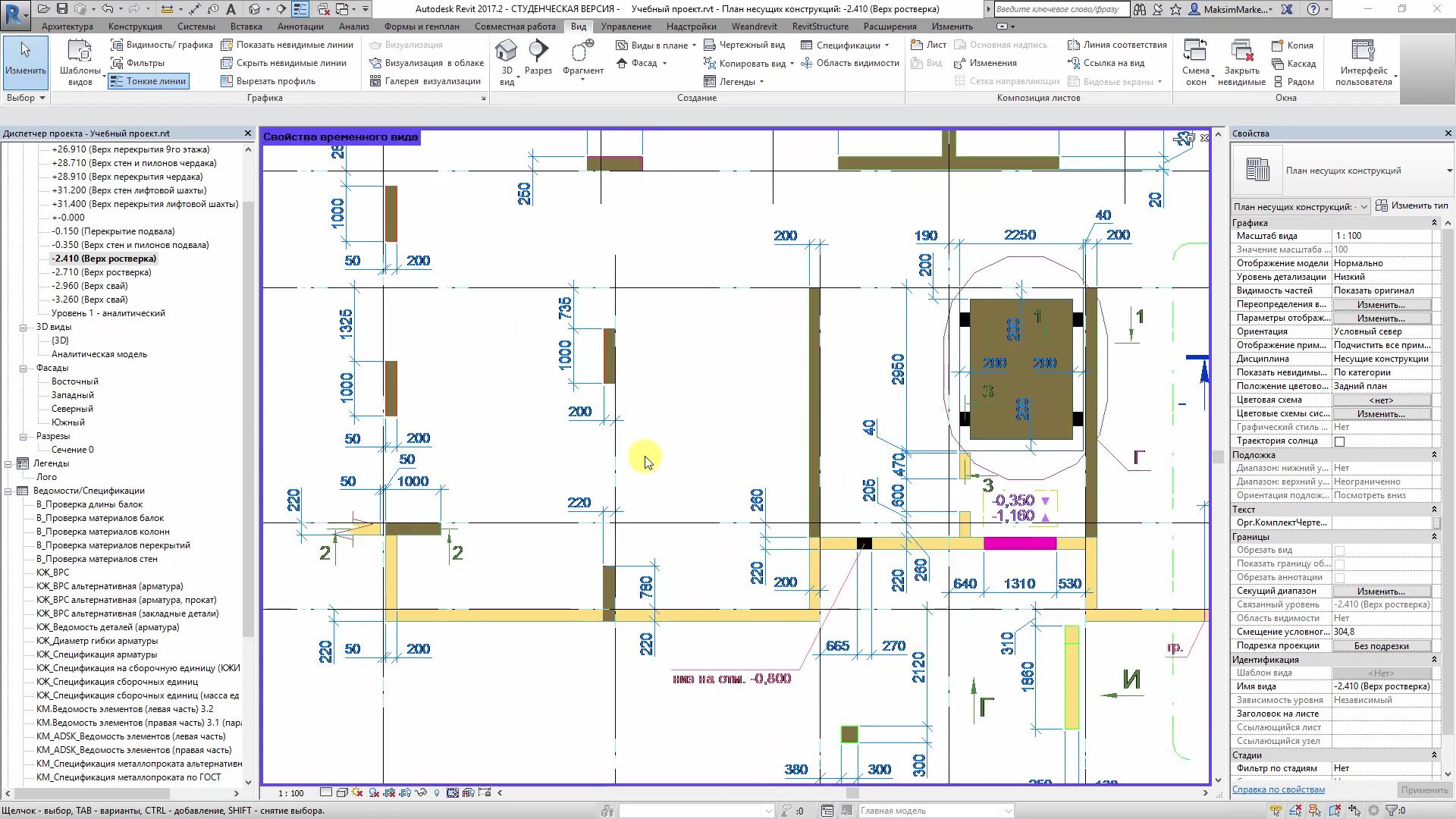The height and width of the screenshot is (819, 1456).
Task: Click Закрыть невидимые windows tool
Action: tap(1241, 62)
